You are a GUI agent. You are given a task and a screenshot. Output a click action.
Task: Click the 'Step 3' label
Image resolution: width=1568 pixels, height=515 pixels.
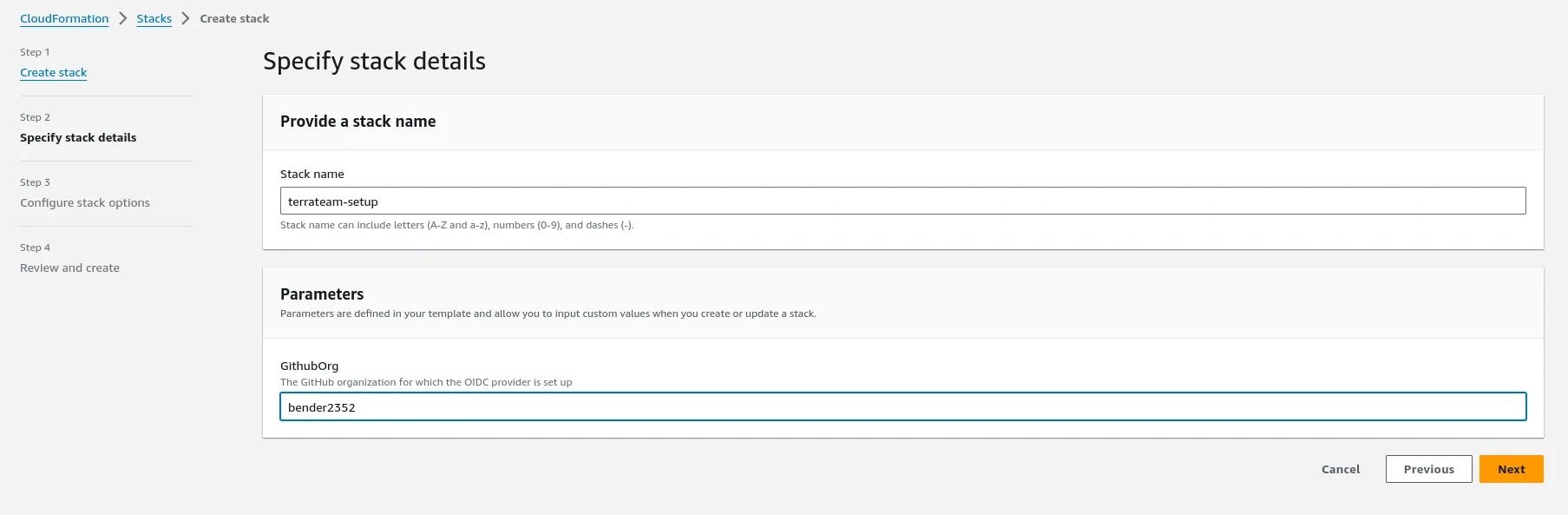point(35,182)
